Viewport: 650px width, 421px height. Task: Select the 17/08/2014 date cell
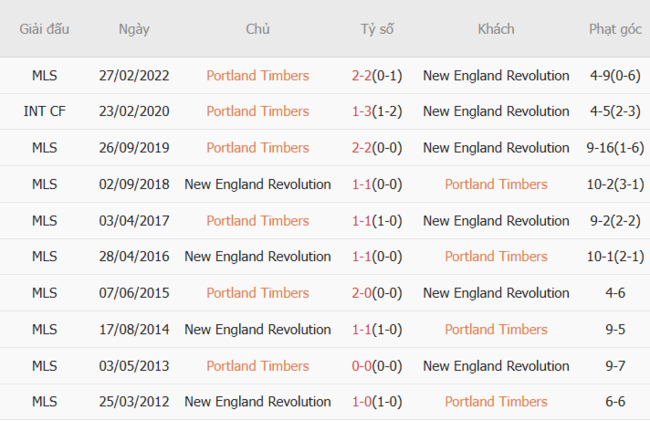134,329
